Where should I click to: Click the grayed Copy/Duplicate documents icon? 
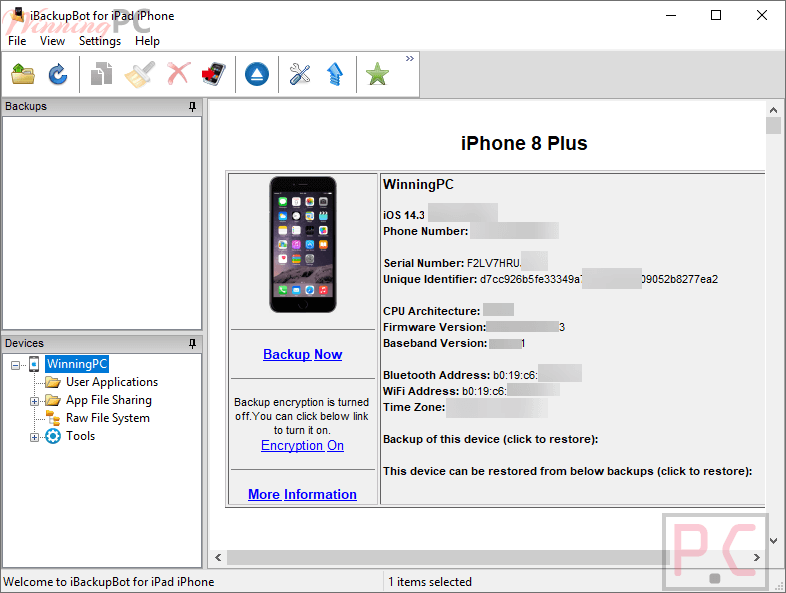tap(102, 75)
